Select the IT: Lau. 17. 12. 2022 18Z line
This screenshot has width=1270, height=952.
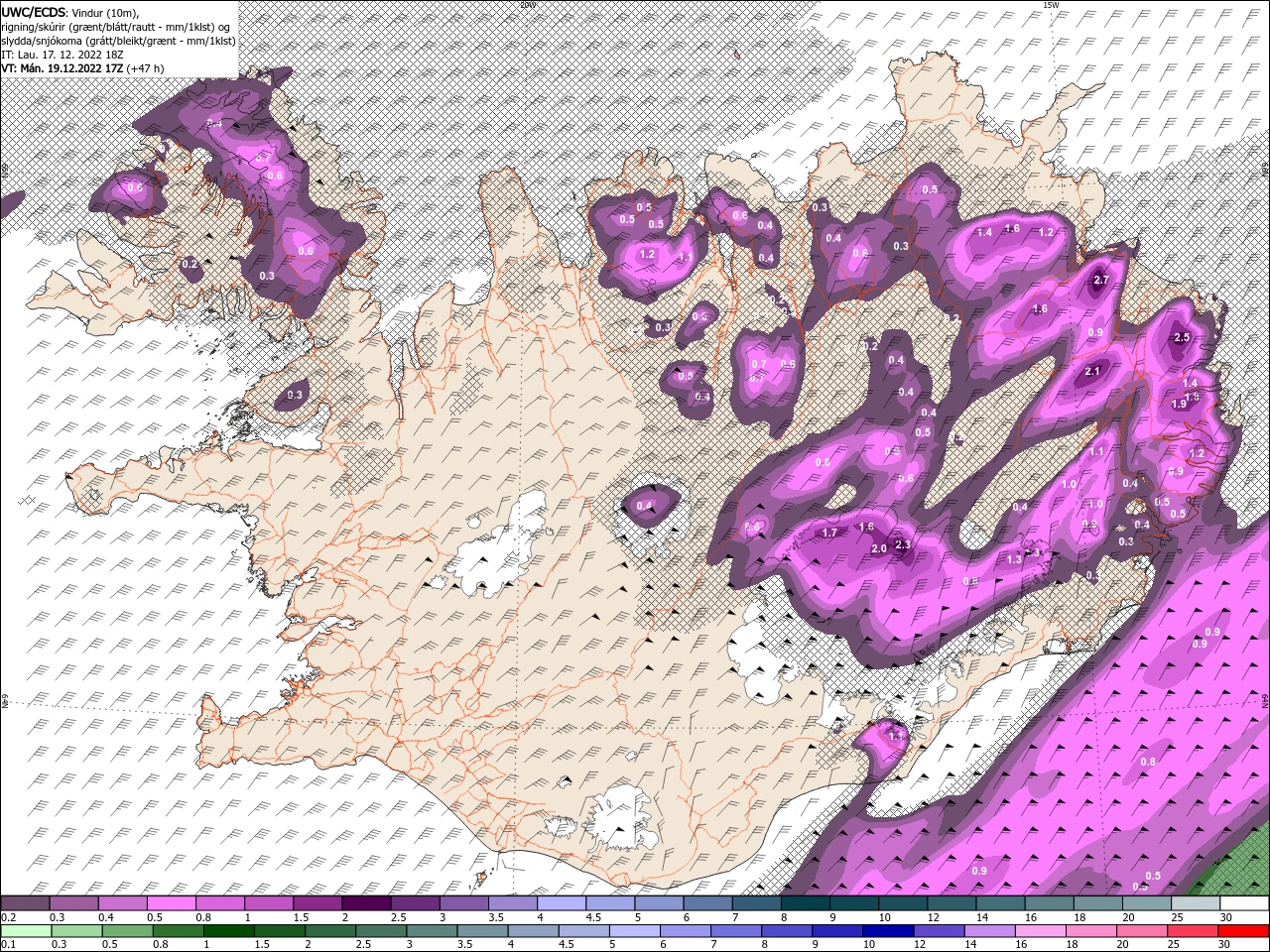tap(61, 55)
